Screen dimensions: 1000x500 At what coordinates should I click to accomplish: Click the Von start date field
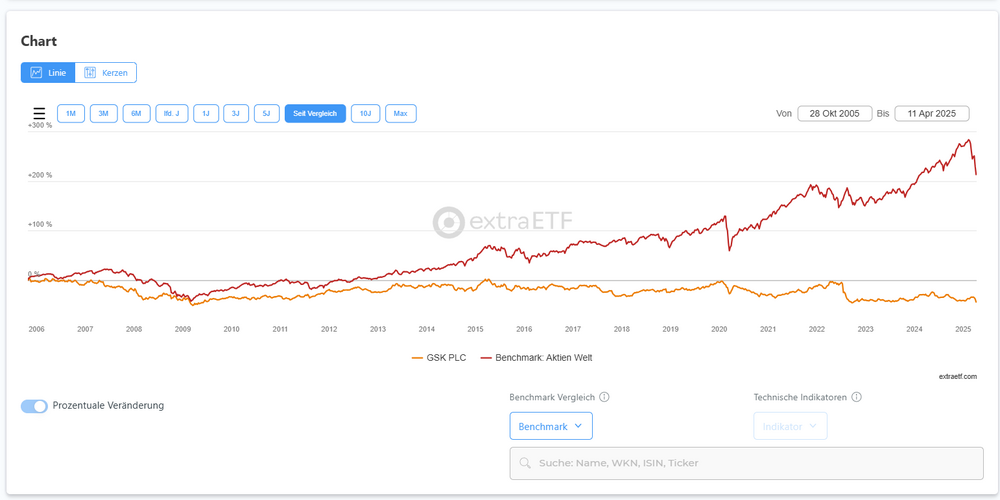(834, 114)
